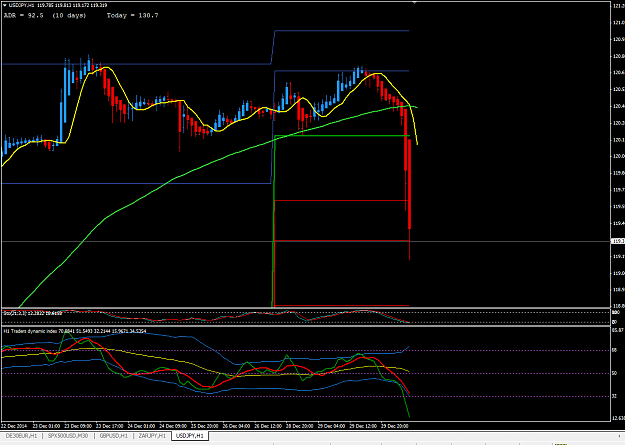Click the 'ADR = 92.5' label
The image size is (625, 445).
click(x=24, y=15)
